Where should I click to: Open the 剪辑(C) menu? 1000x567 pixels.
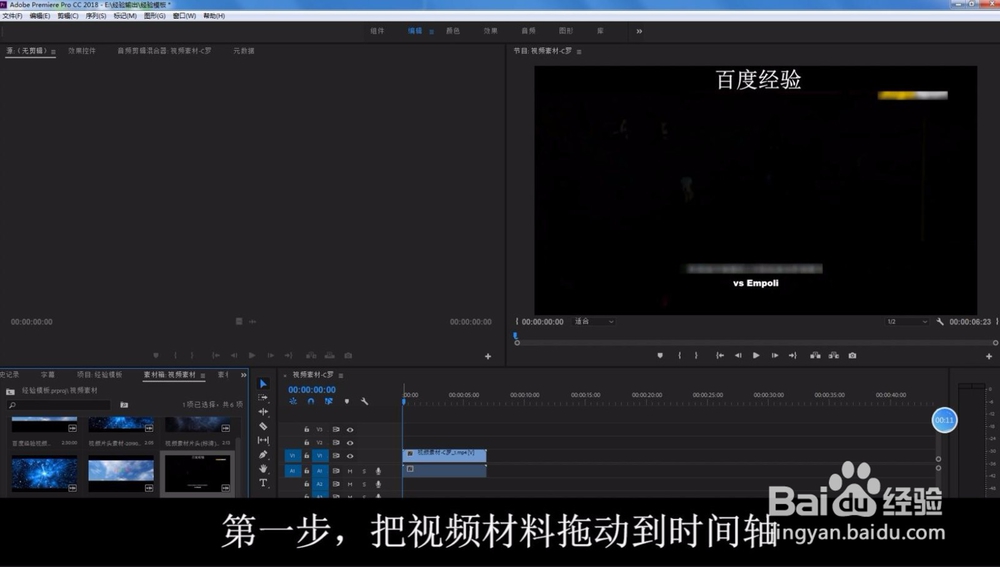(68, 16)
